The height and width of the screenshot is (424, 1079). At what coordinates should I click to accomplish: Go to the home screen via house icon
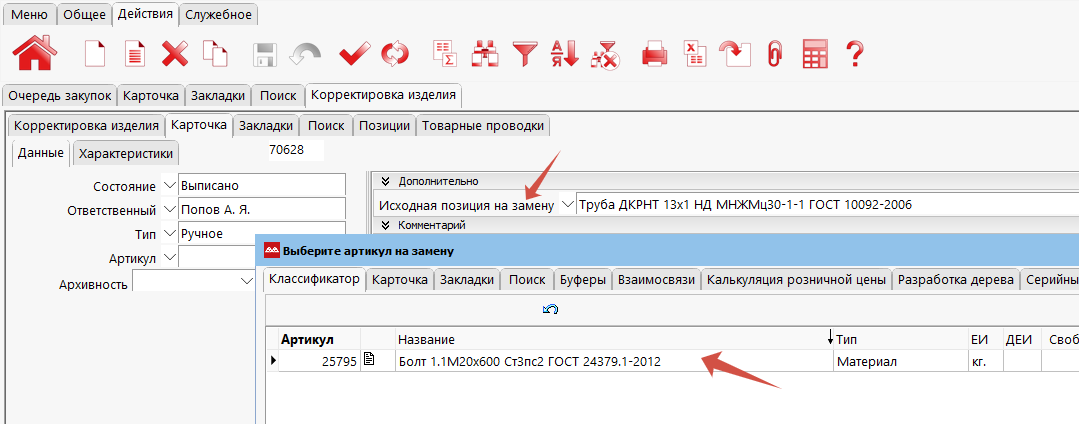[32, 53]
